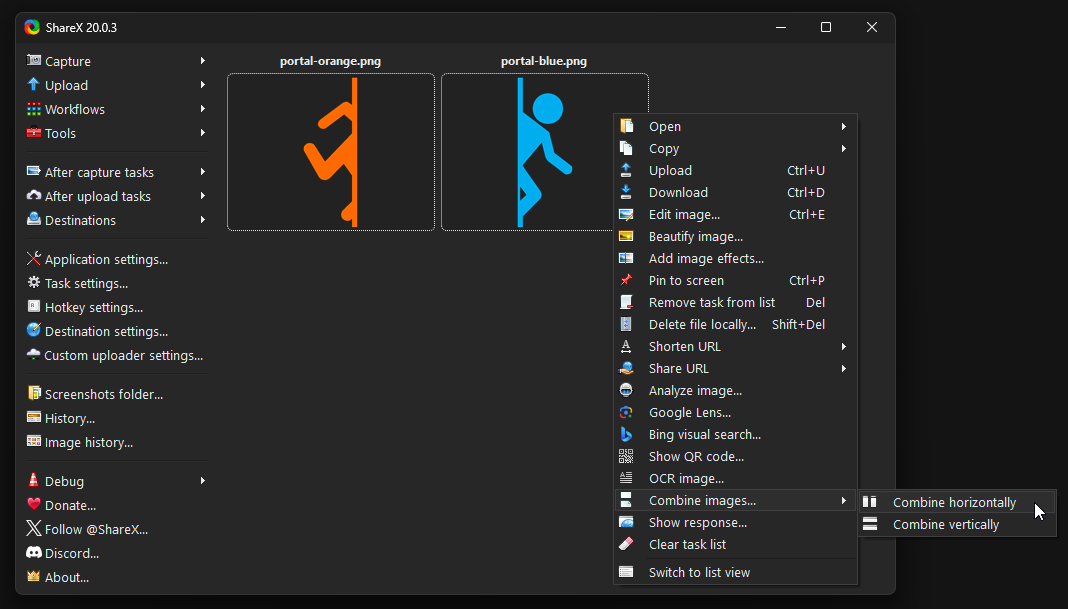Click the Discord logo icon

click(x=33, y=552)
